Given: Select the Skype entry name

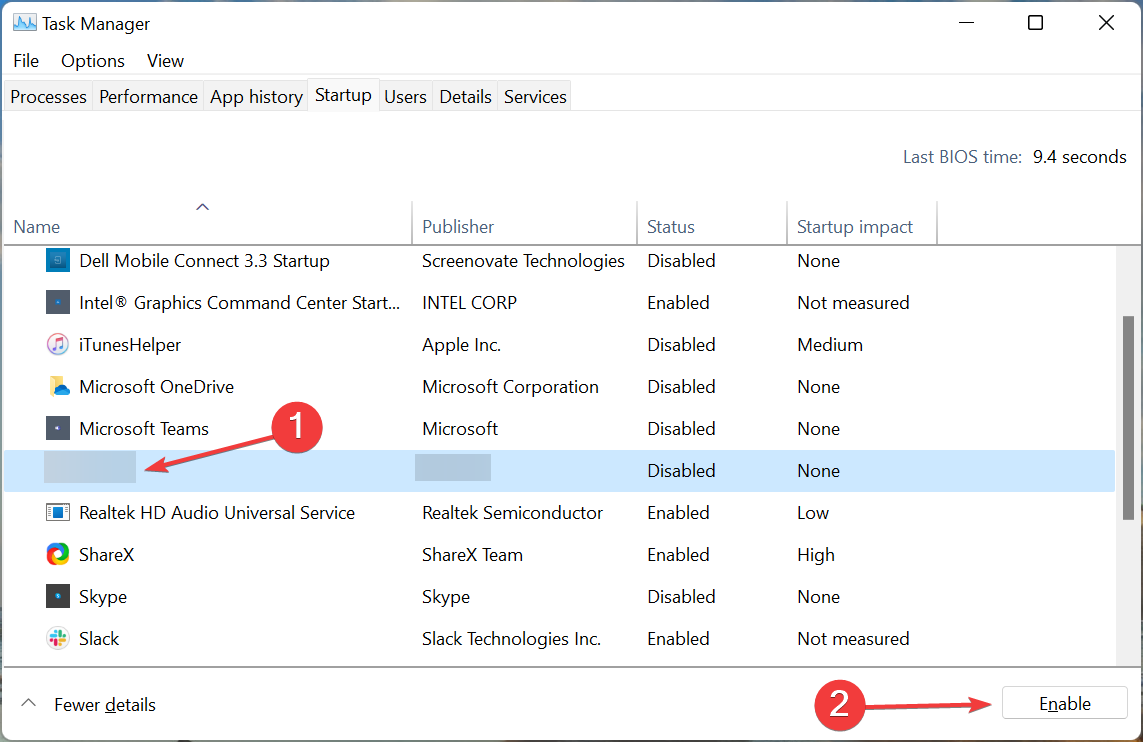Looking at the screenshot, I should pos(103,597).
